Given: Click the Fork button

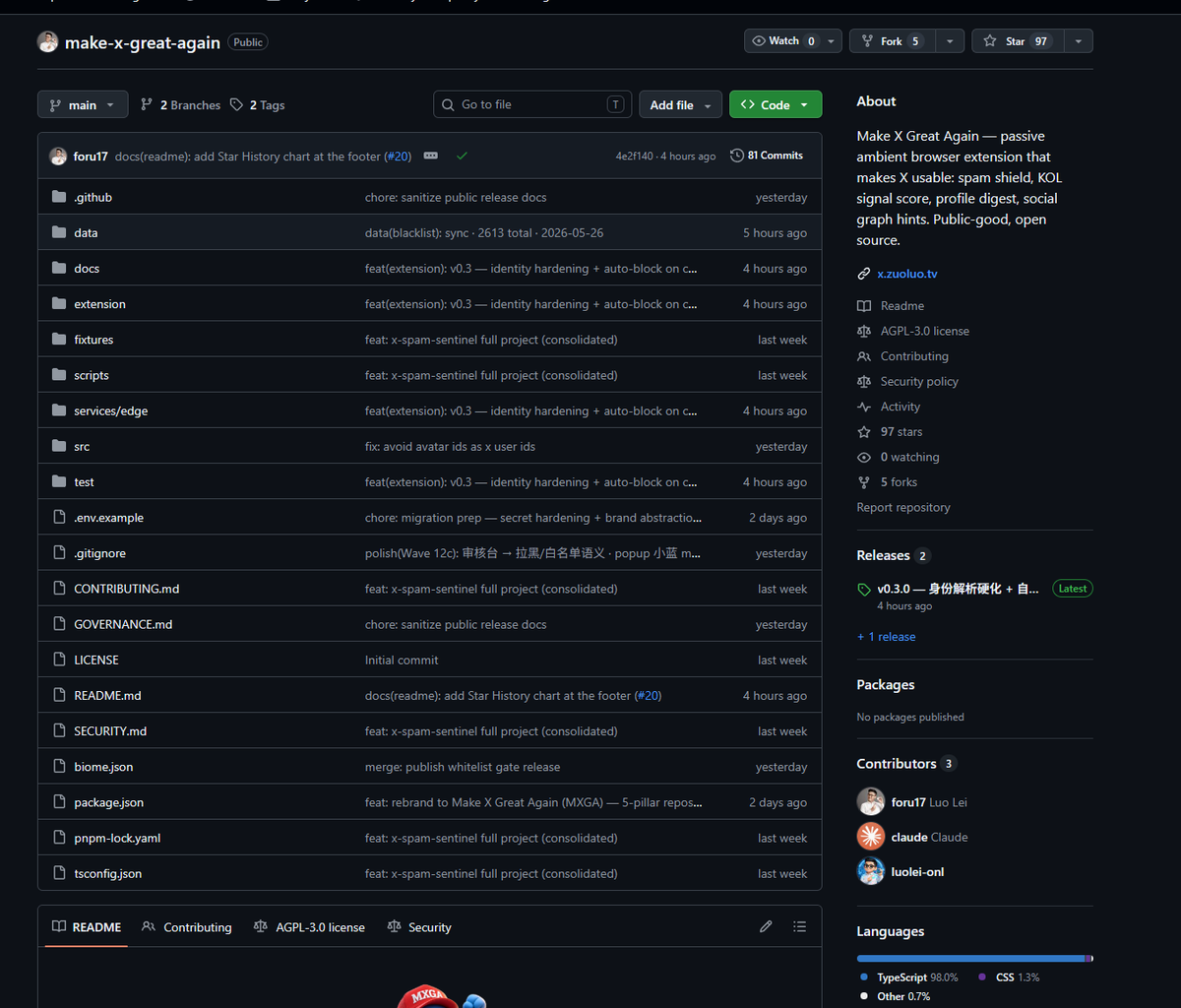Looking at the screenshot, I should [x=892, y=41].
